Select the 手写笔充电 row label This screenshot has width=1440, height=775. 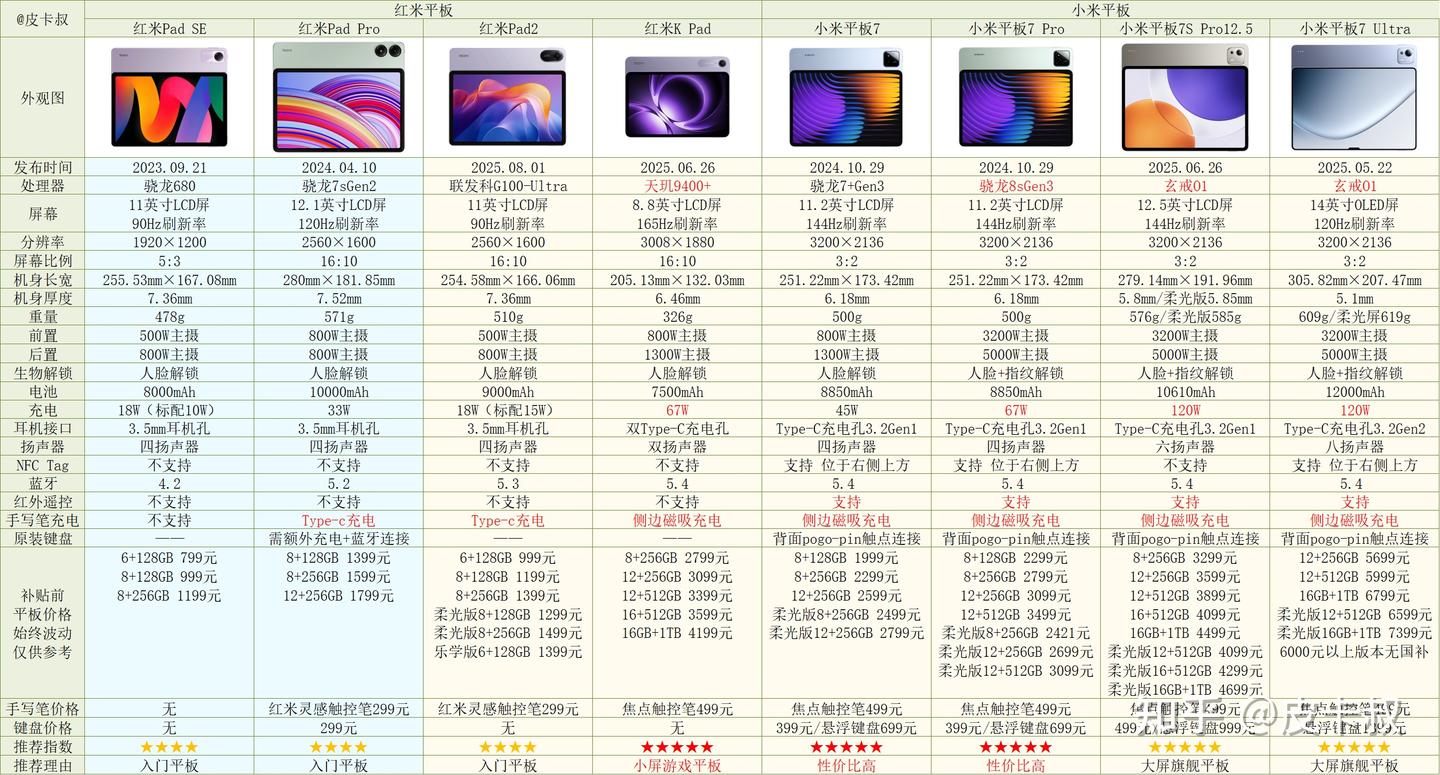pyautogui.click(x=43, y=521)
